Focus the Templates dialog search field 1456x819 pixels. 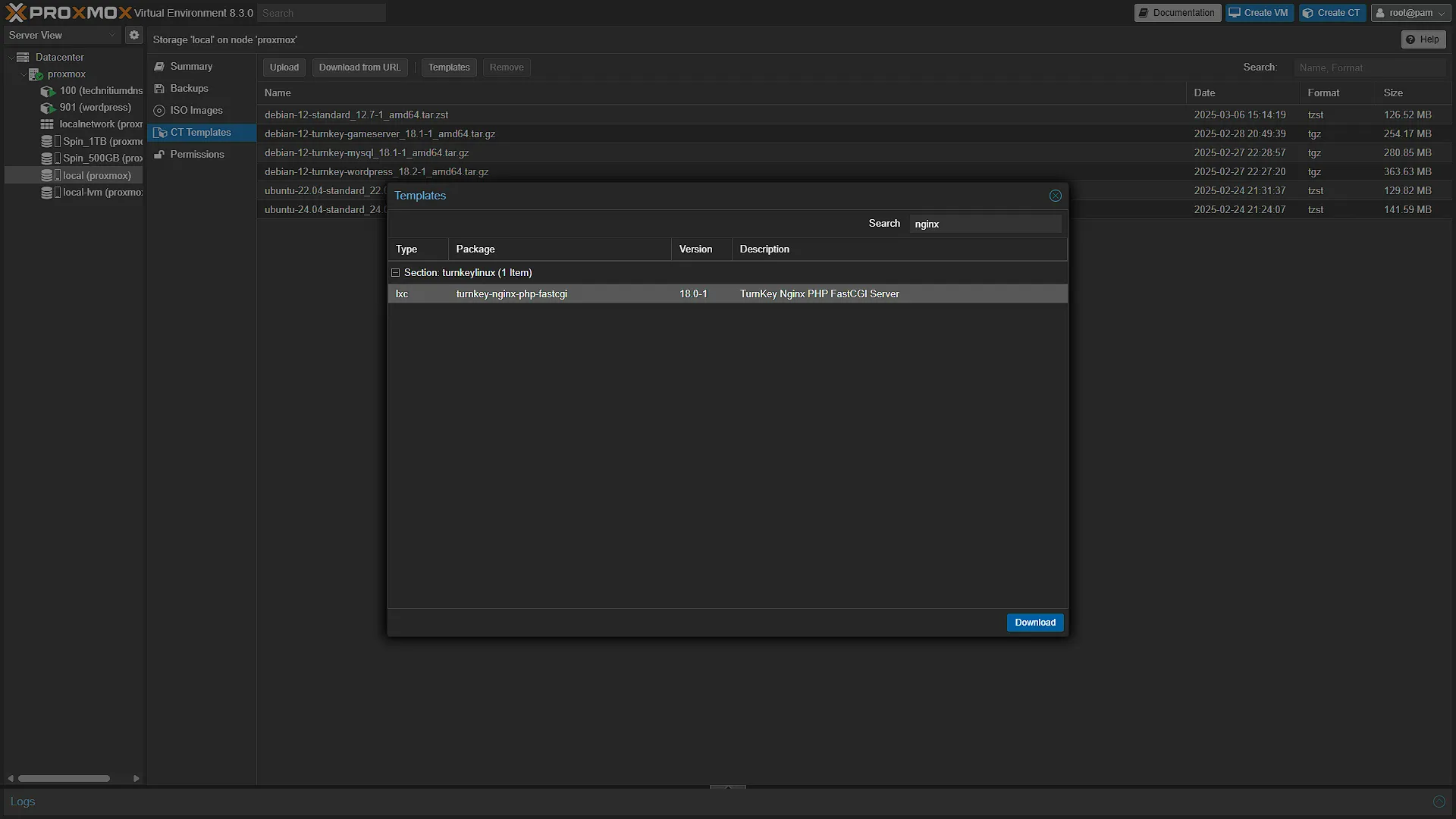click(986, 224)
